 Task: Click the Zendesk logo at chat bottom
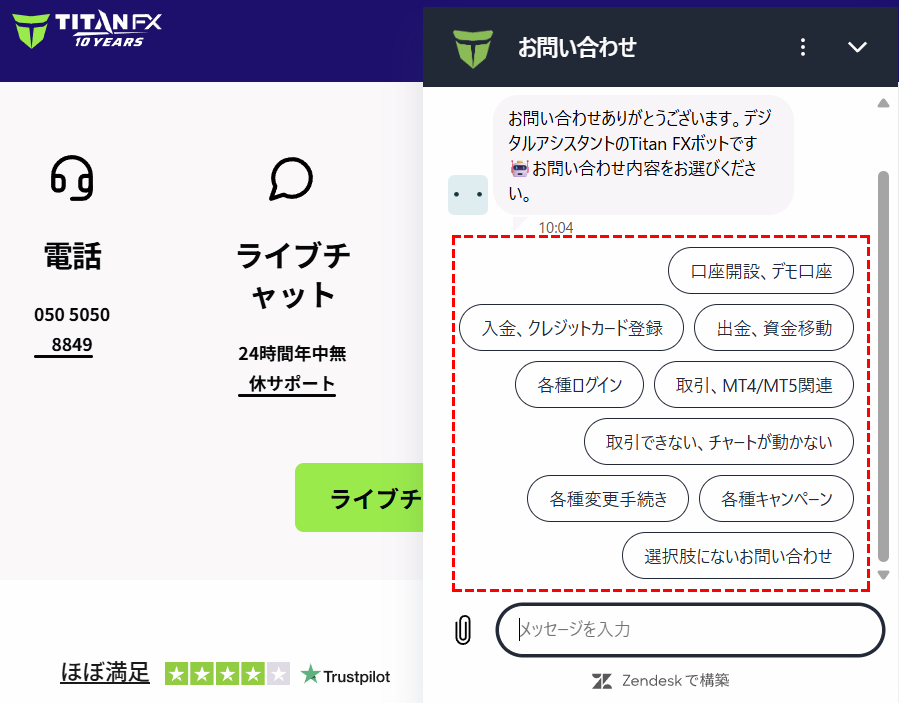(601, 681)
